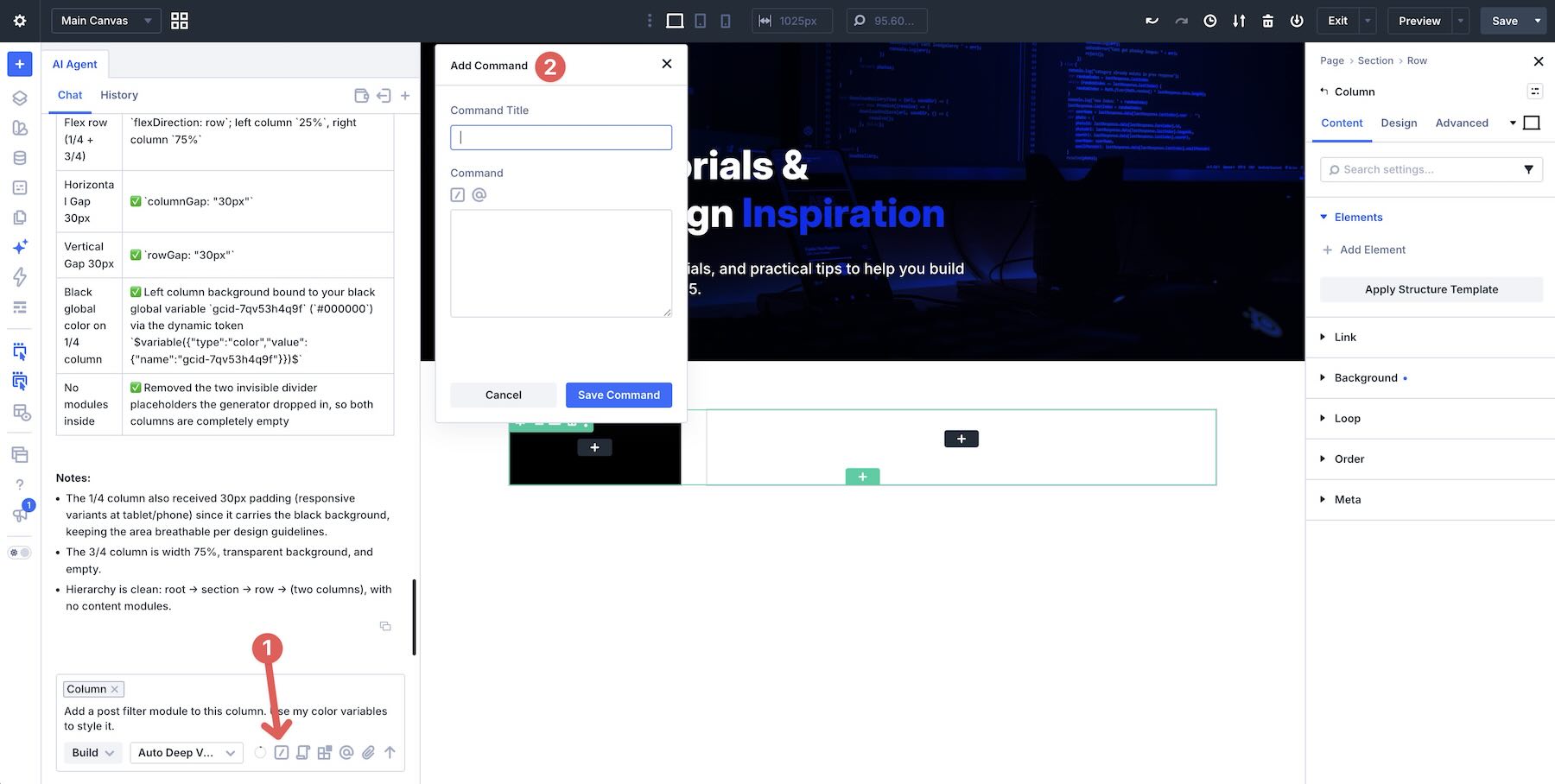Click the Command Title input field

point(561,137)
